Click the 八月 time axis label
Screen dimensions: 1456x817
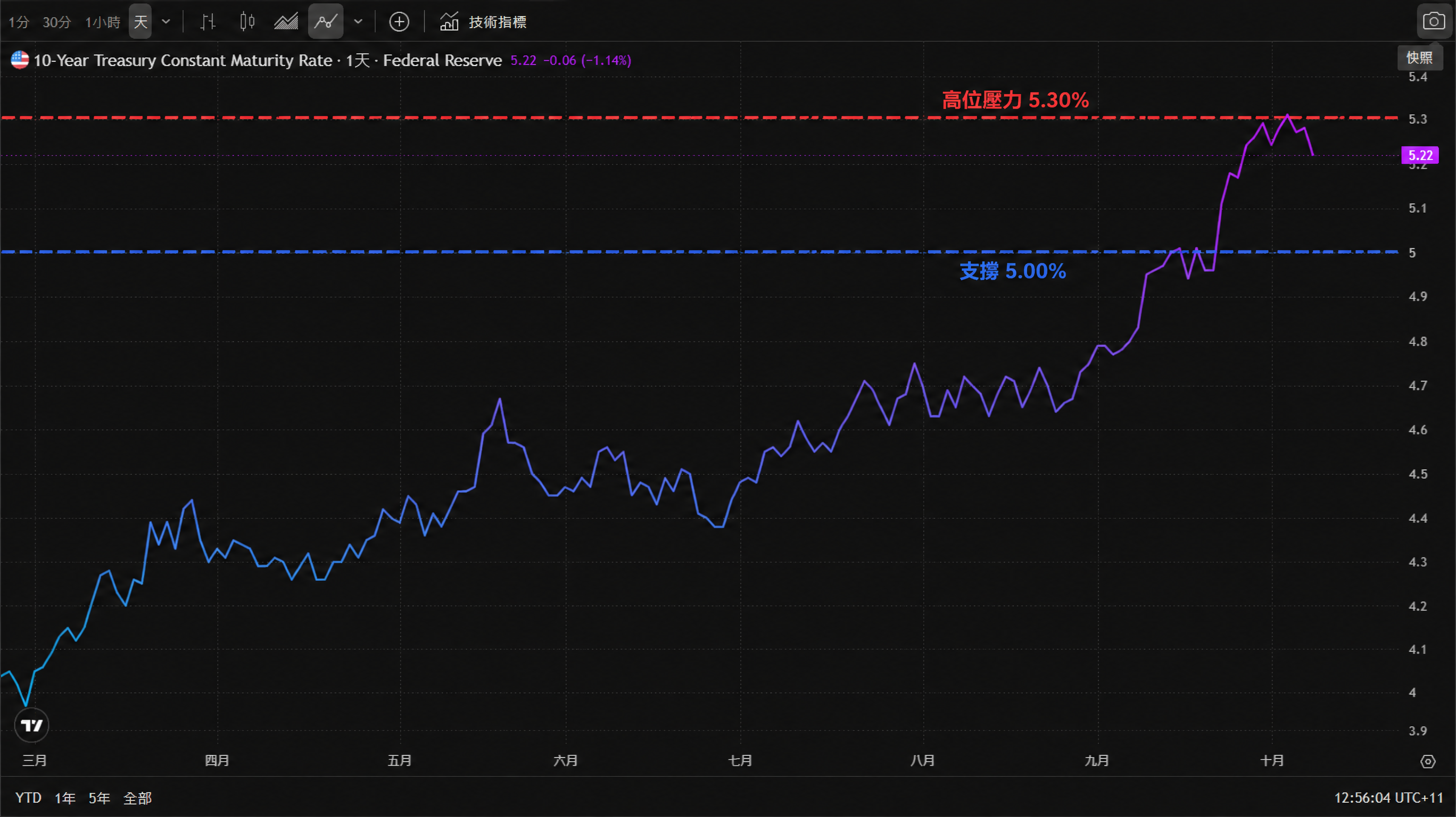922,761
